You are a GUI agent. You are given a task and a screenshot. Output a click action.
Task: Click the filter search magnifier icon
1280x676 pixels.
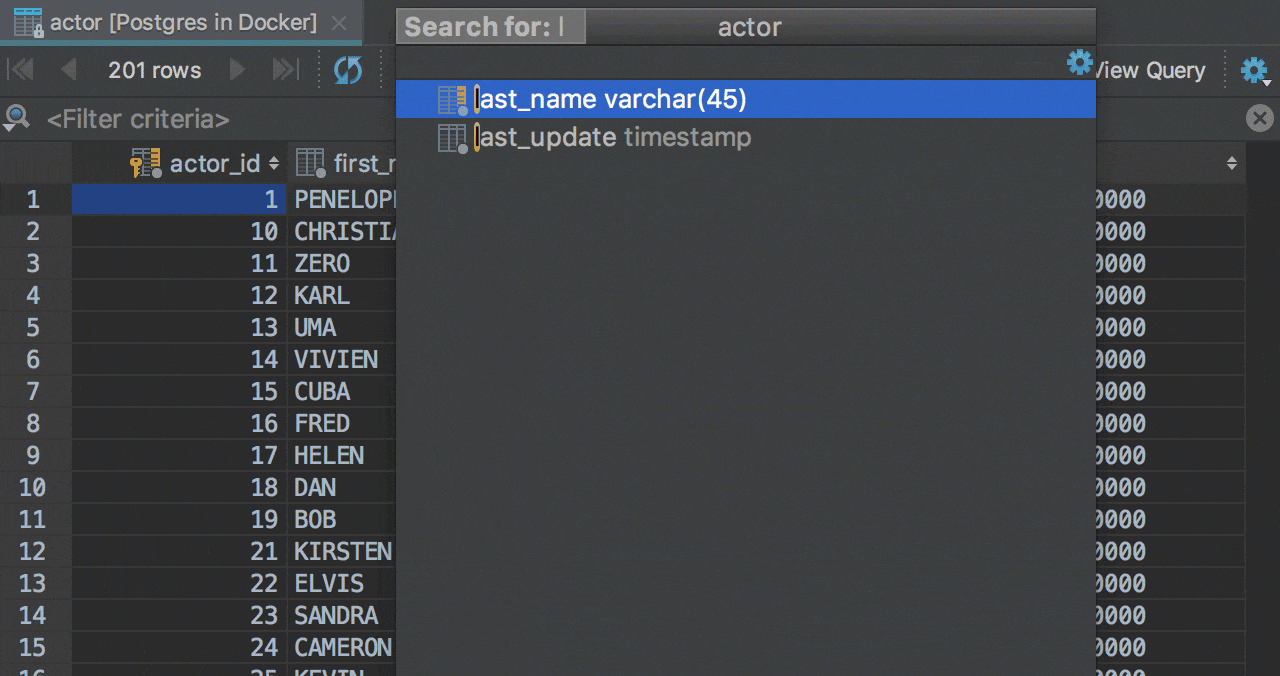[x=17, y=119]
